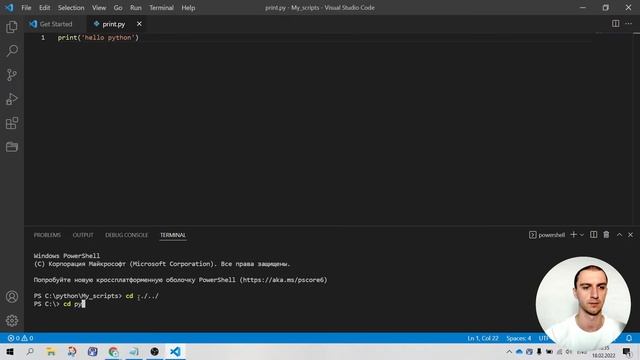The height and width of the screenshot is (360, 640).
Task: Click the powershell terminal label
Action: (x=547, y=235)
